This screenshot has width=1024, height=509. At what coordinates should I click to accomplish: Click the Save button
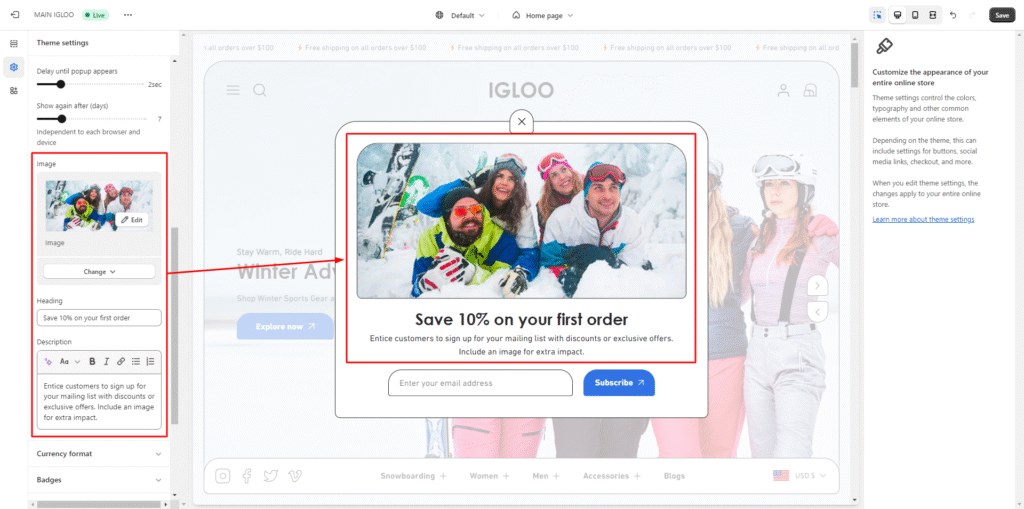click(1001, 15)
